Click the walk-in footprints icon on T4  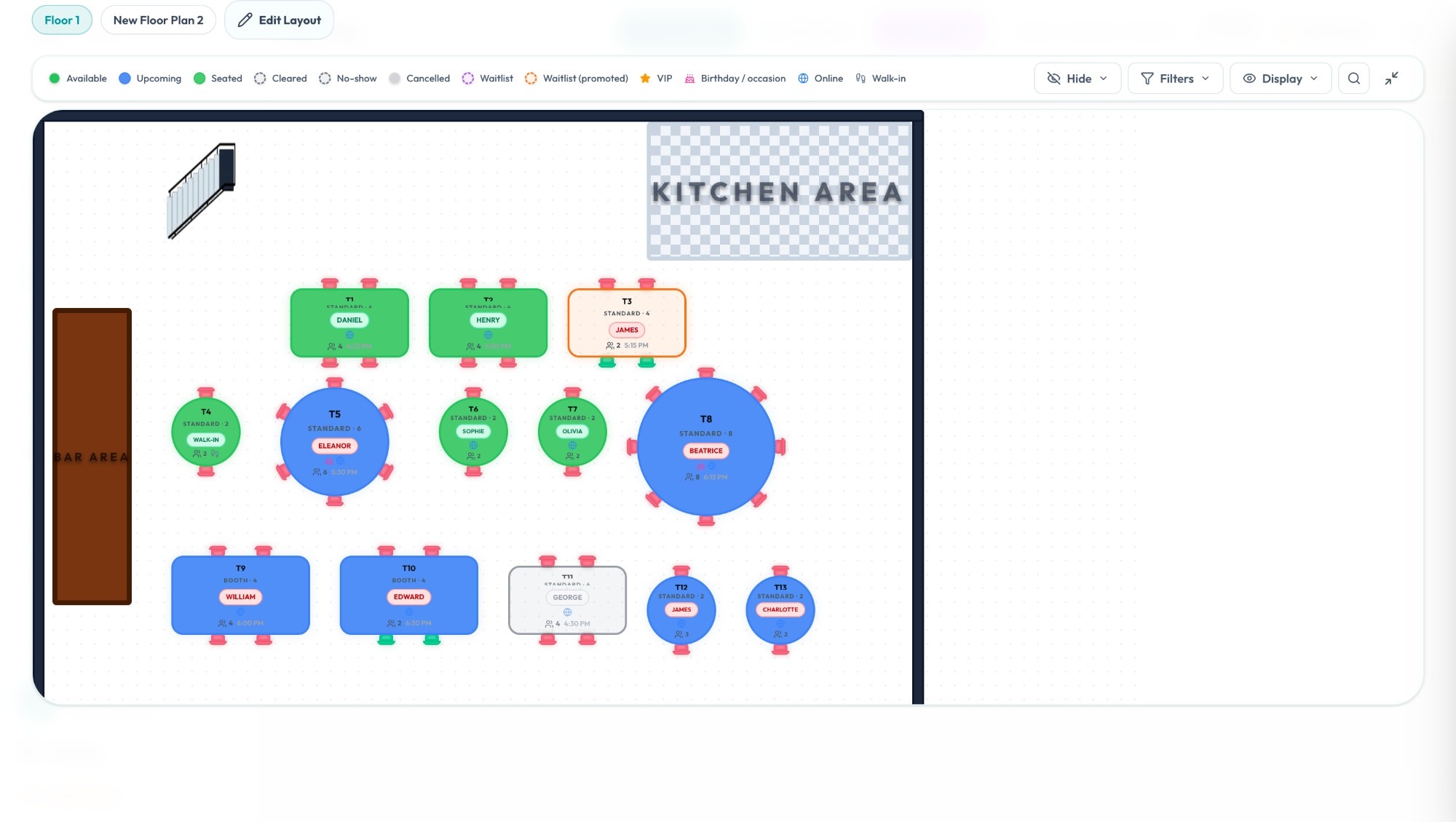(215, 454)
